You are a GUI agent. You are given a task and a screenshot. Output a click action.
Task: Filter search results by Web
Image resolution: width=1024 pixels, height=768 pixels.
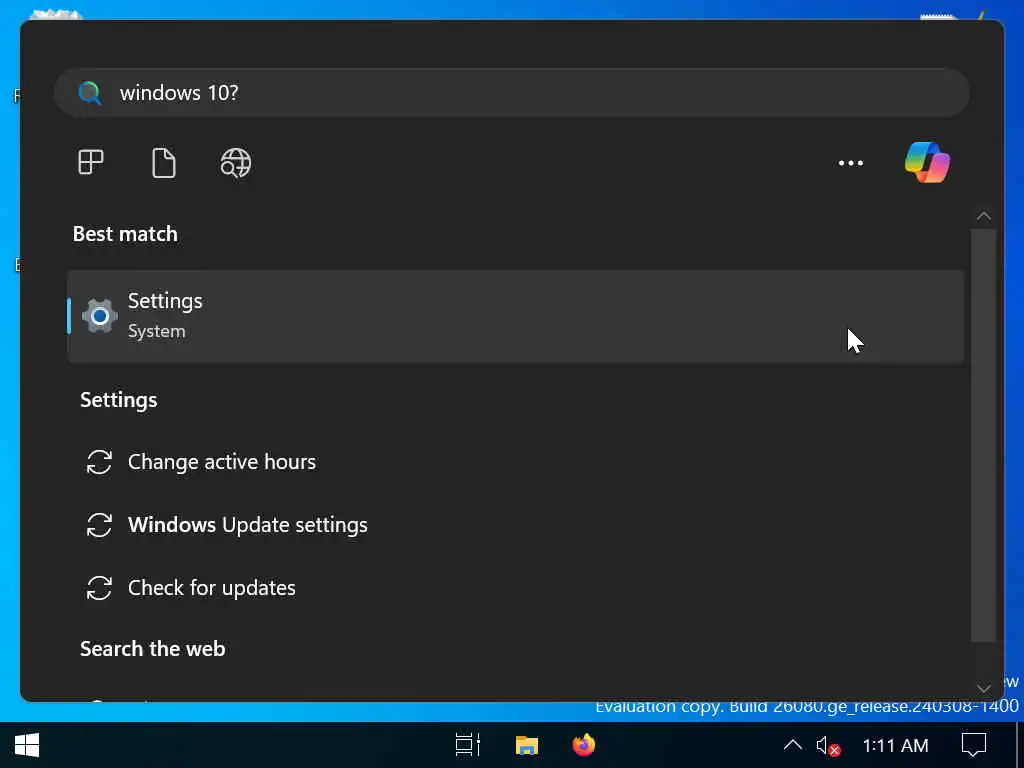click(x=236, y=163)
